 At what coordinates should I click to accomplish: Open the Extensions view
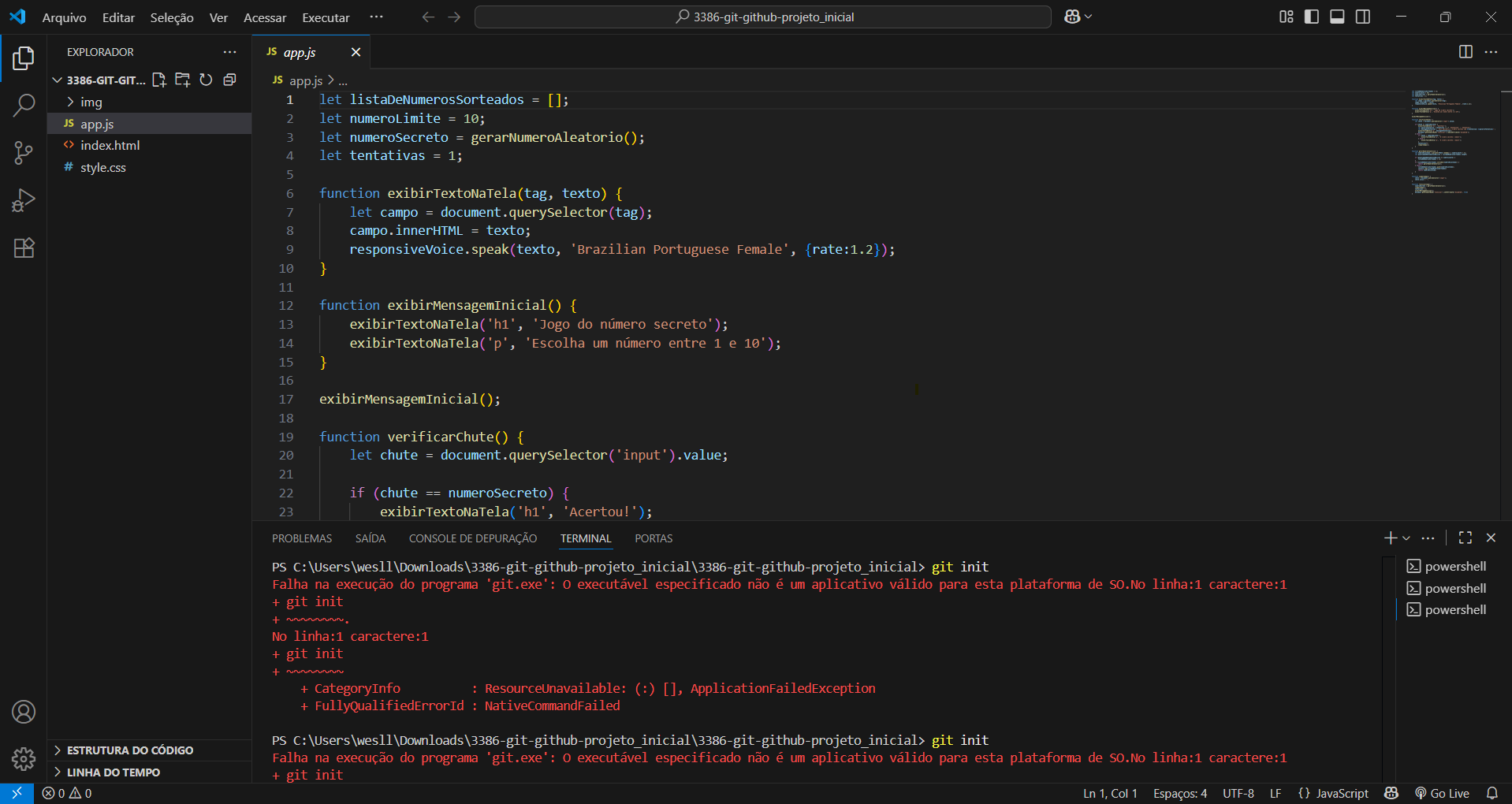click(24, 248)
